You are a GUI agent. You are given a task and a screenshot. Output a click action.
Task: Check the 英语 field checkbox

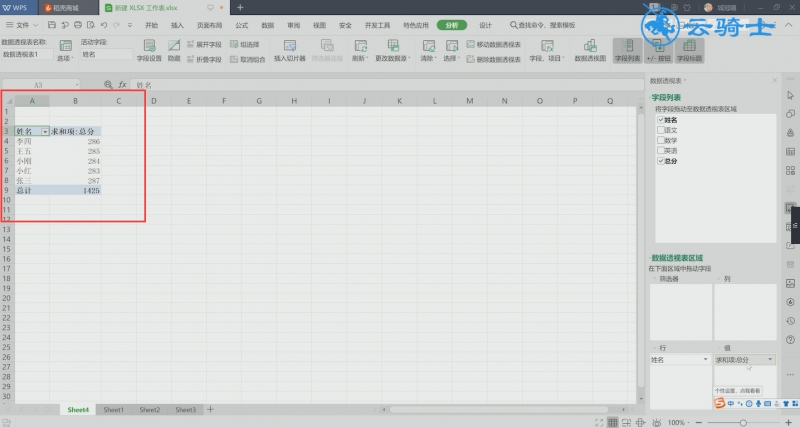[x=661, y=150]
